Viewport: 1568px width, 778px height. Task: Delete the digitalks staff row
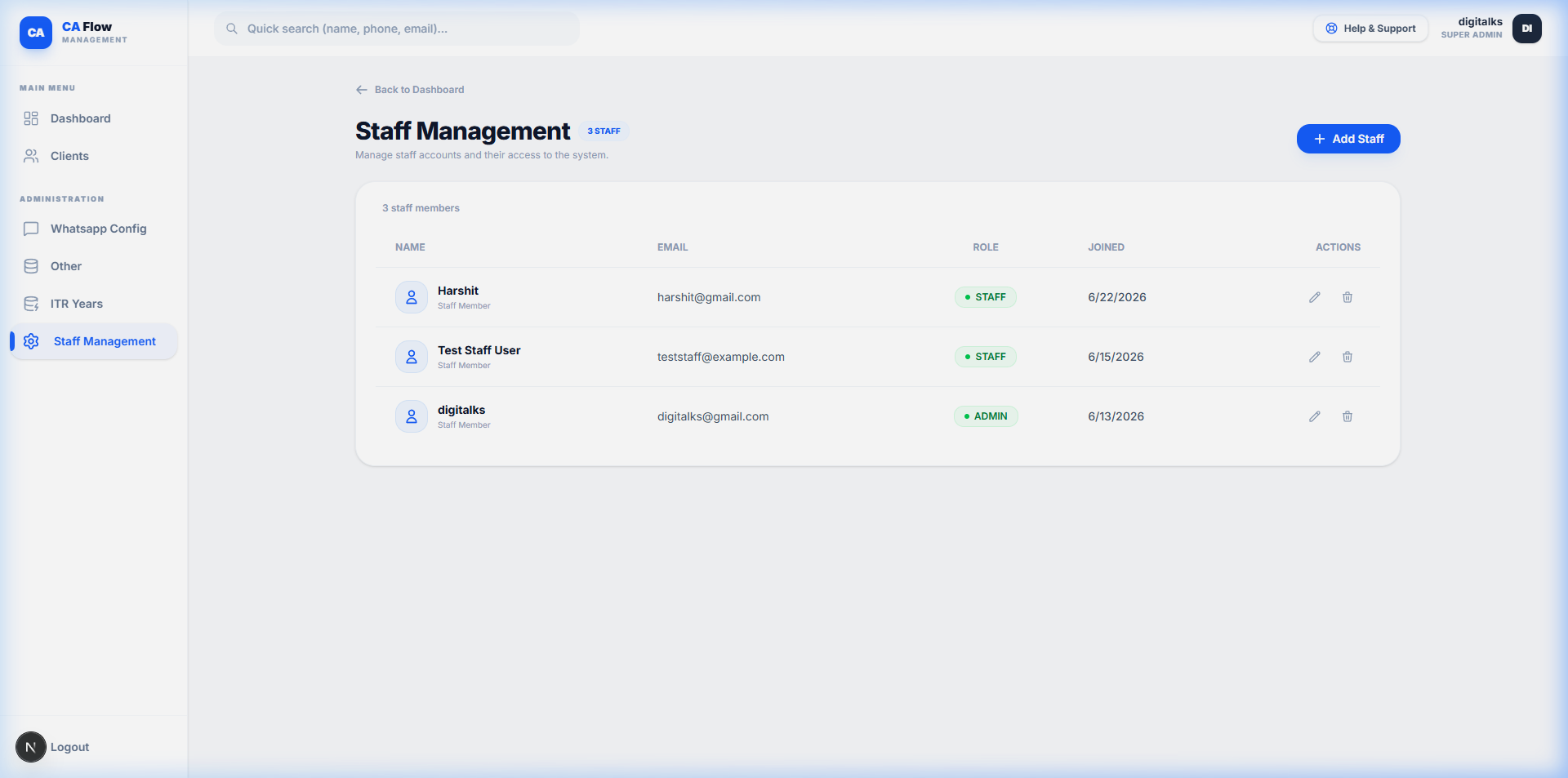click(1347, 416)
